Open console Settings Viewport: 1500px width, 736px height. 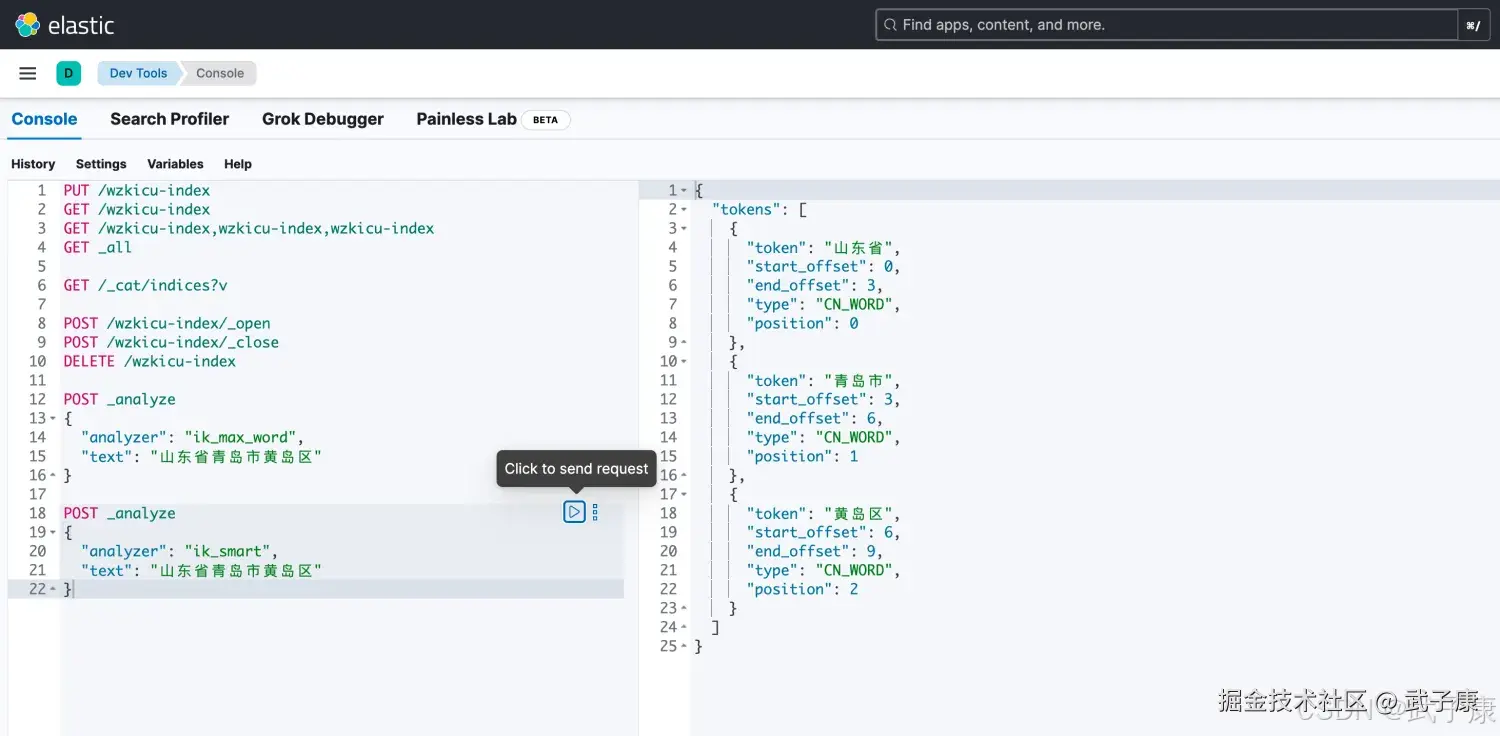point(101,164)
